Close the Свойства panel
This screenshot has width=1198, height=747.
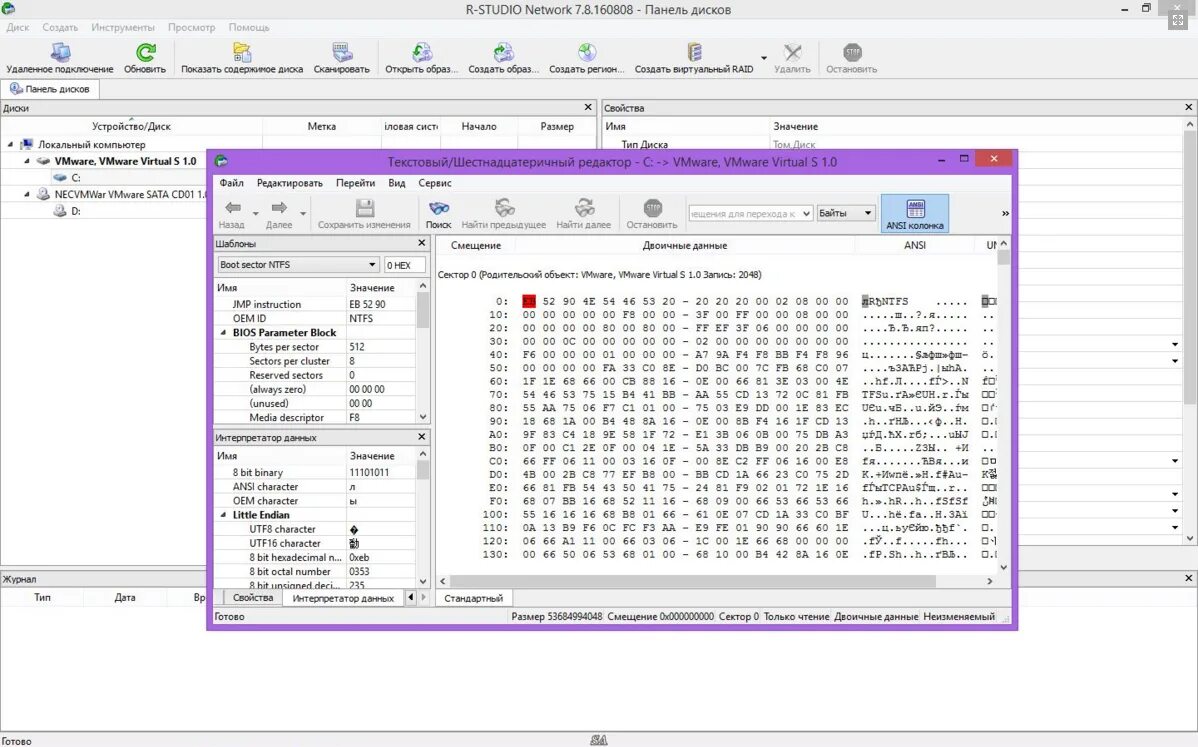(1189, 108)
